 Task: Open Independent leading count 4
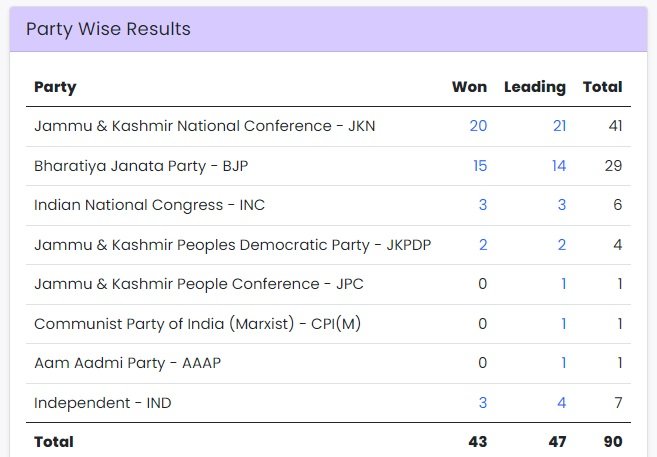562,403
